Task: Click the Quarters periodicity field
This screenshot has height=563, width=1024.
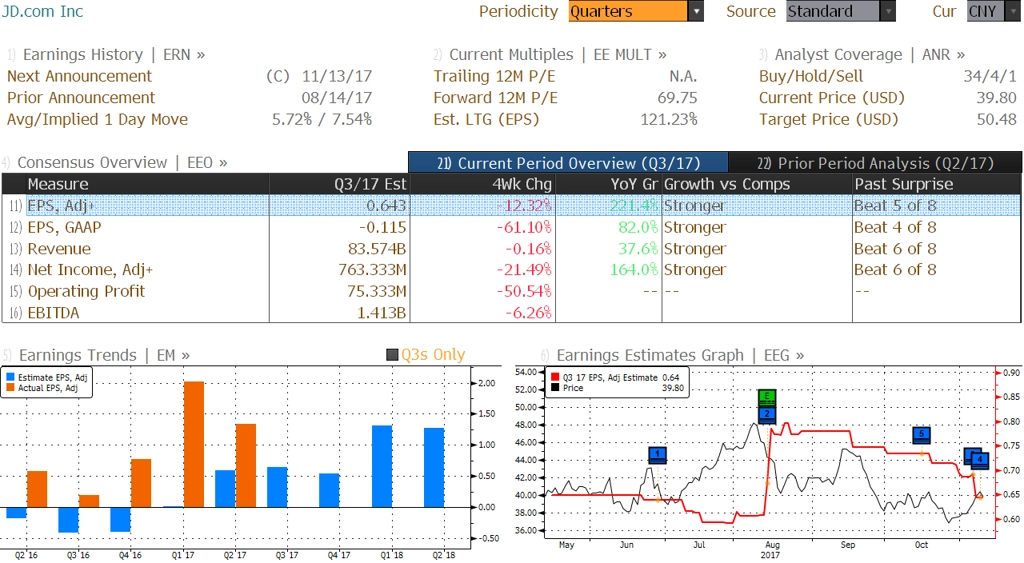Action: [628, 12]
